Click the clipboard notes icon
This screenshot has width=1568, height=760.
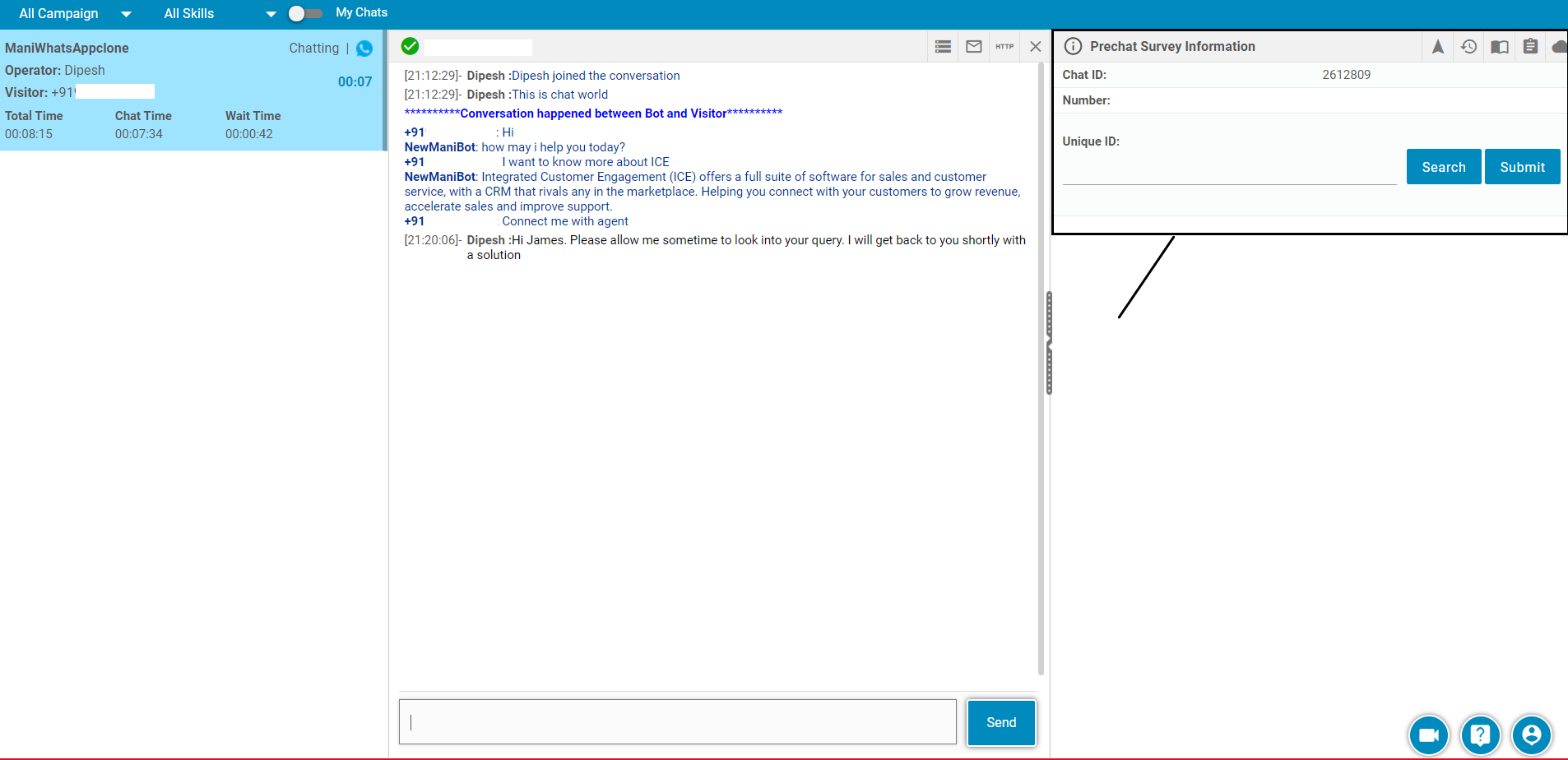1530,47
